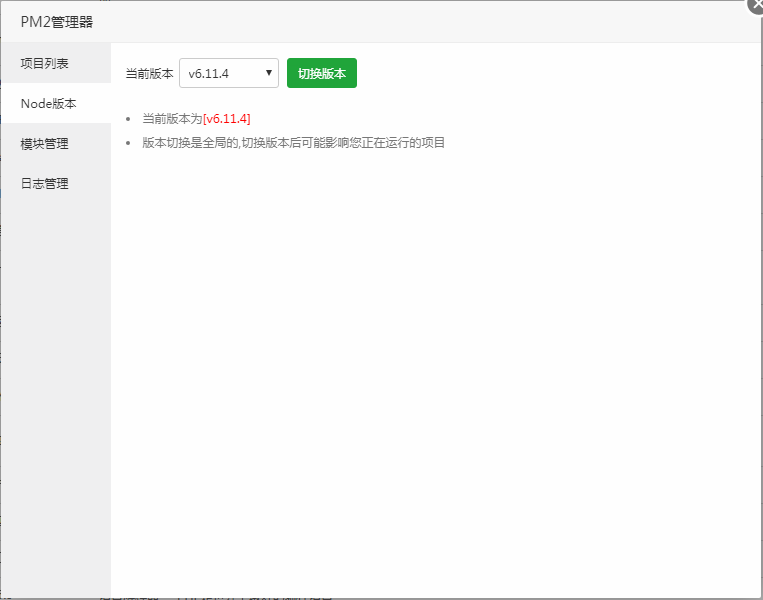This screenshot has height=600, width=763.
Task: Go to the 日志管理 tab
Action: click(45, 183)
